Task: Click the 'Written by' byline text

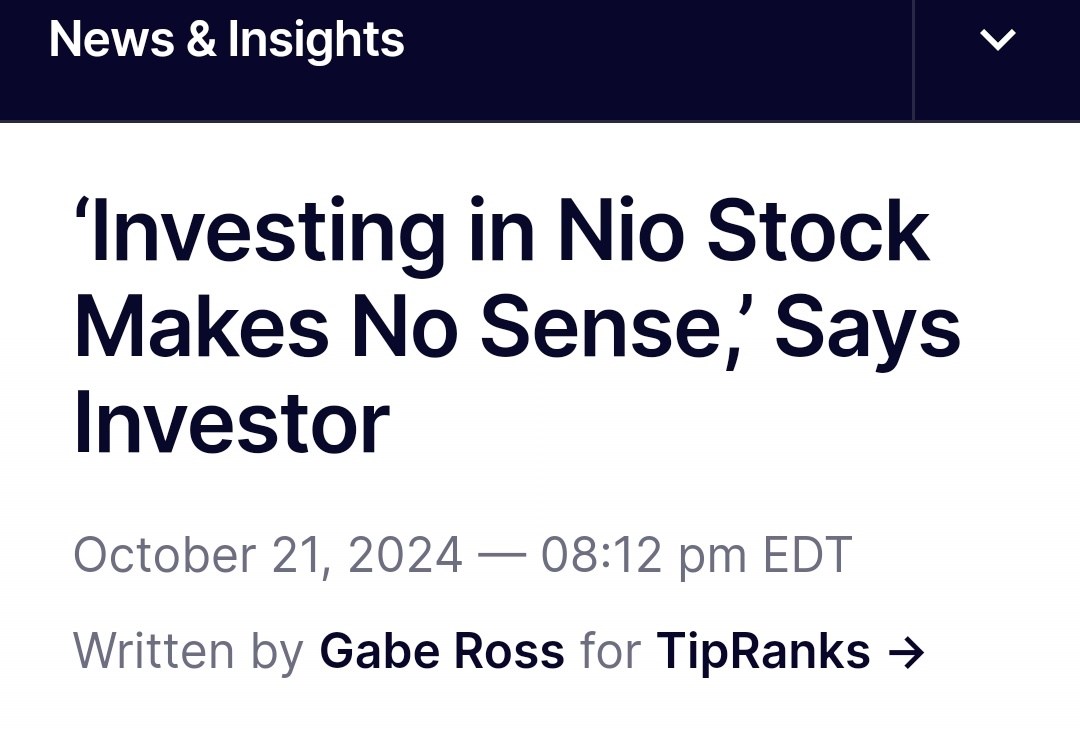Action: coord(189,651)
